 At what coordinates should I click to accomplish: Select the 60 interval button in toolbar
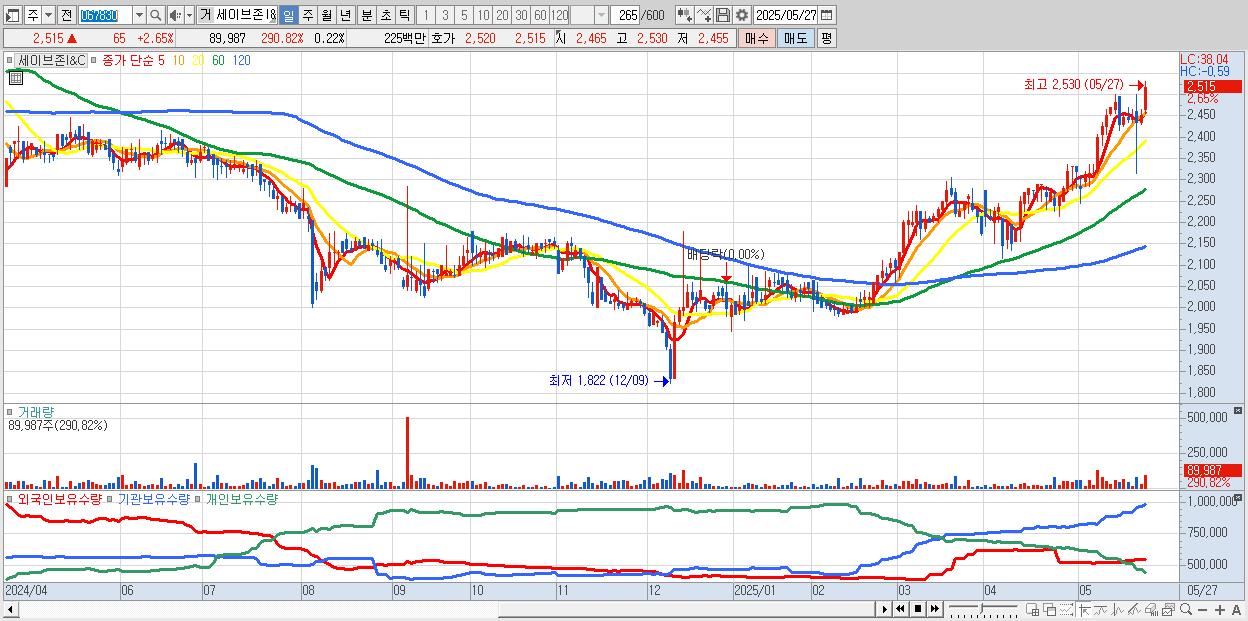540,15
